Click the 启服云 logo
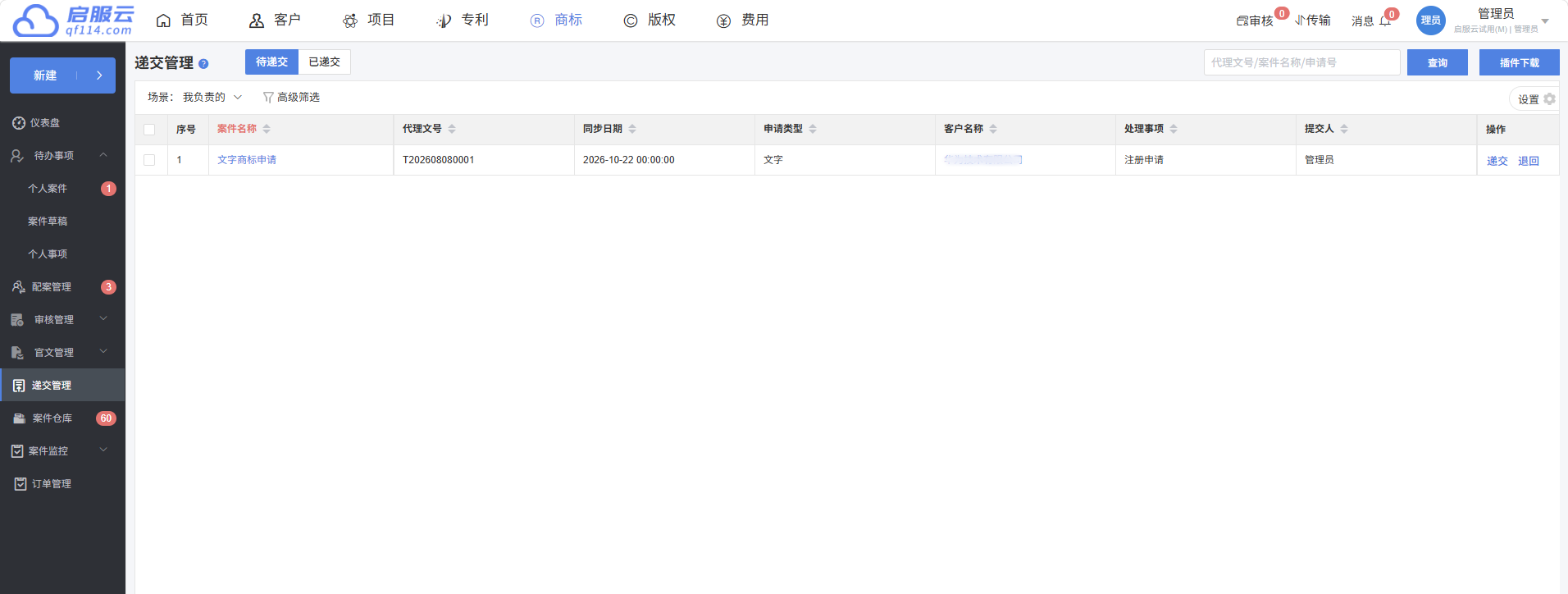Image resolution: width=1568 pixels, height=594 pixels. (72, 21)
